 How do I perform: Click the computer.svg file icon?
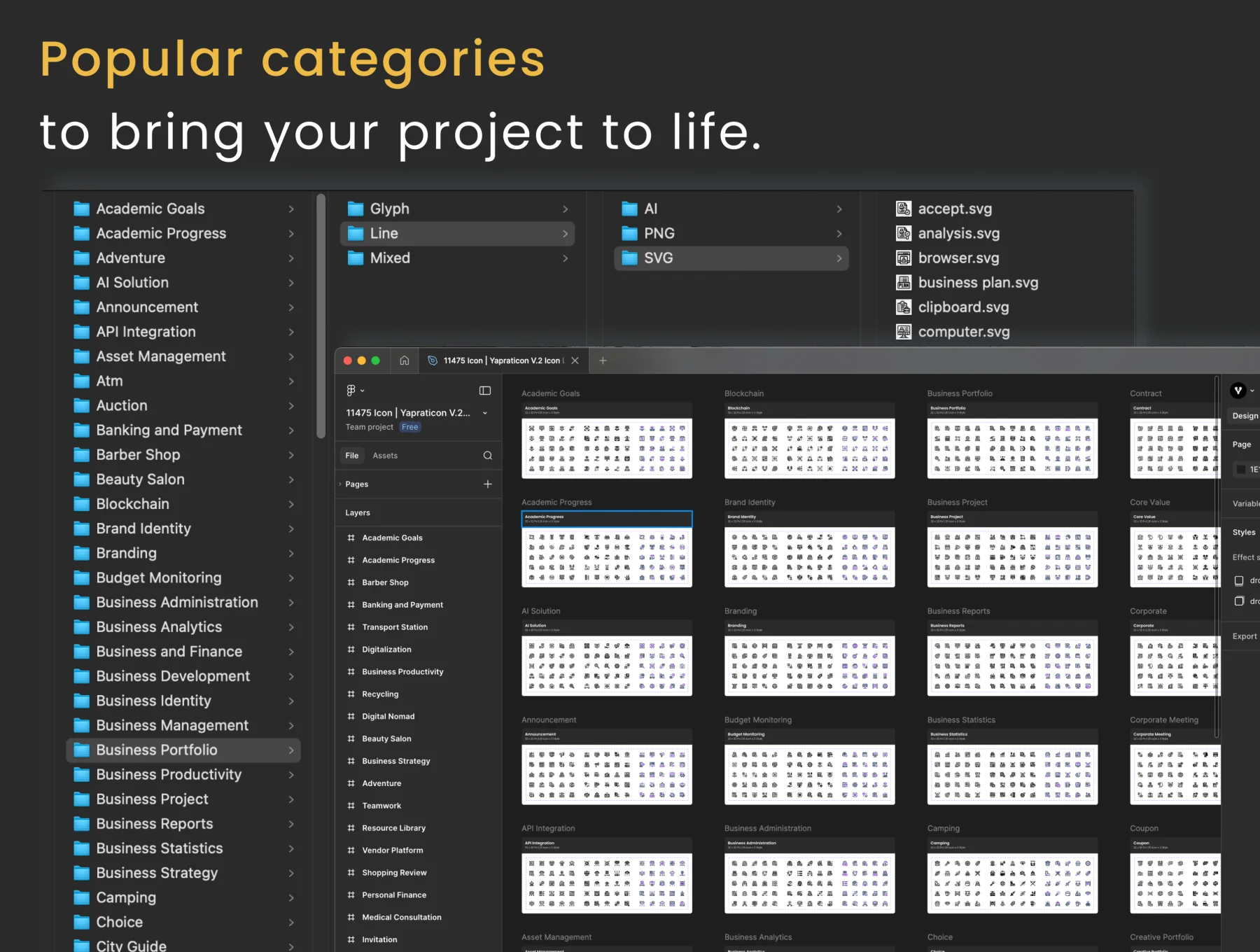click(904, 332)
